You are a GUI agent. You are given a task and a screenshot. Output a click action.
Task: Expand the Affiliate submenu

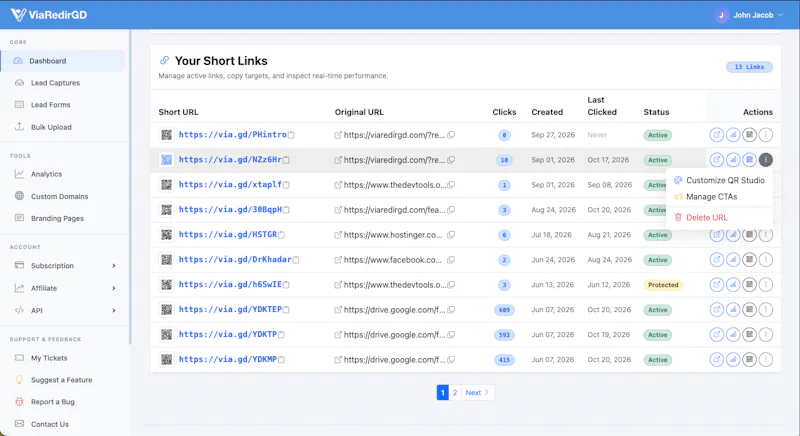[63, 288]
